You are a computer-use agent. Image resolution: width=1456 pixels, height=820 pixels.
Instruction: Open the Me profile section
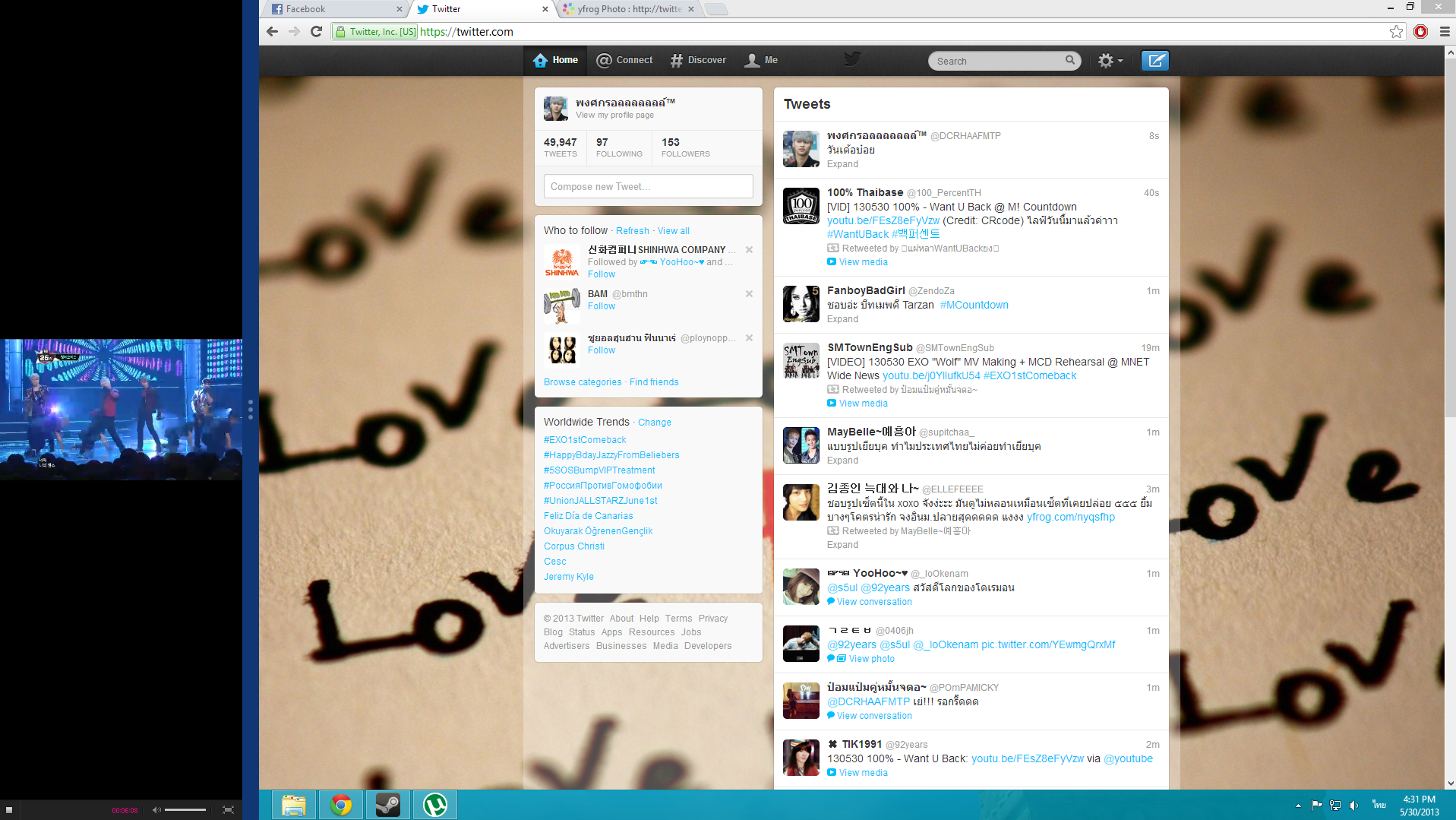(x=761, y=60)
